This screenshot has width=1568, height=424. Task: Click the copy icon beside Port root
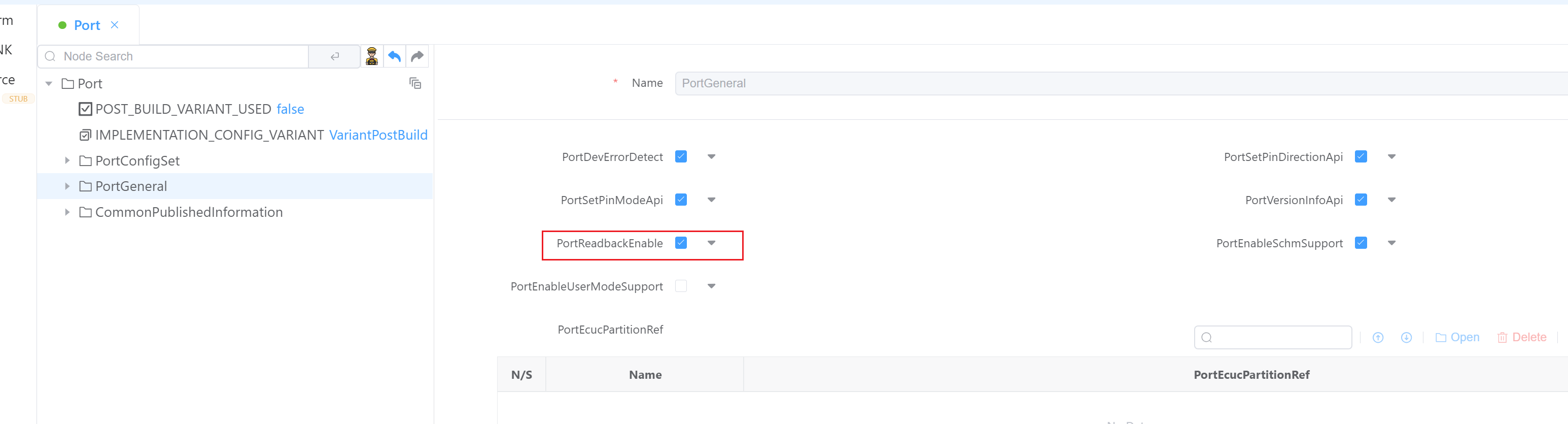(x=415, y=83)
